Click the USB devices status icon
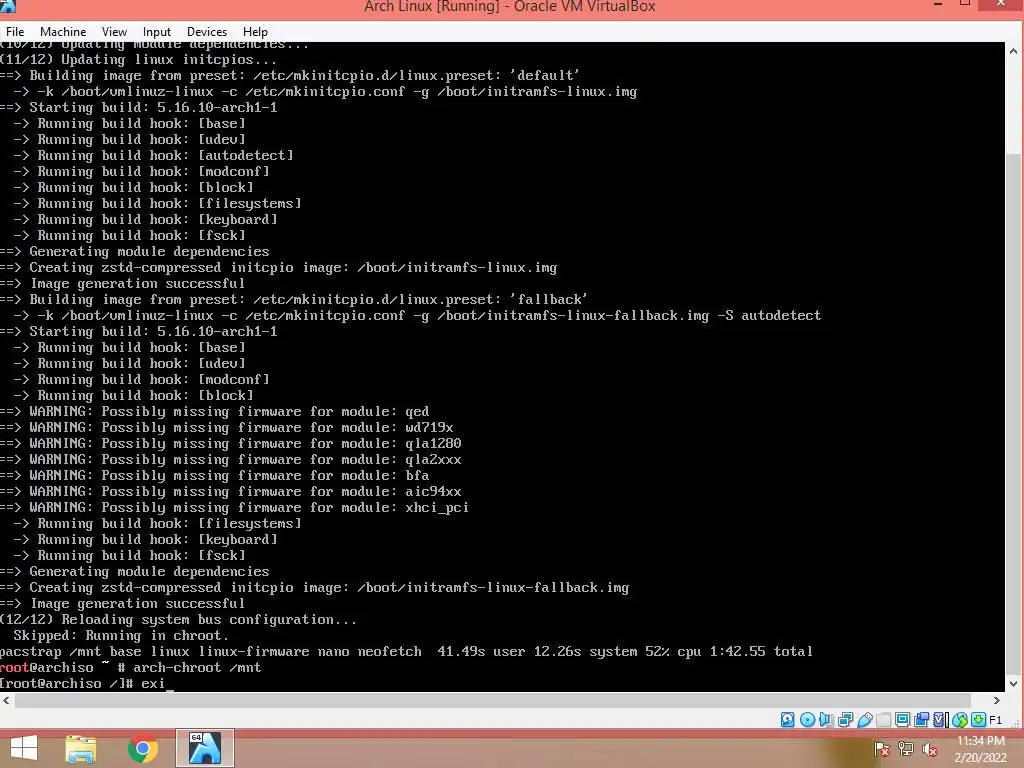Image resolution: width=1024 pixels, height=768 pixels. point(865,720)
